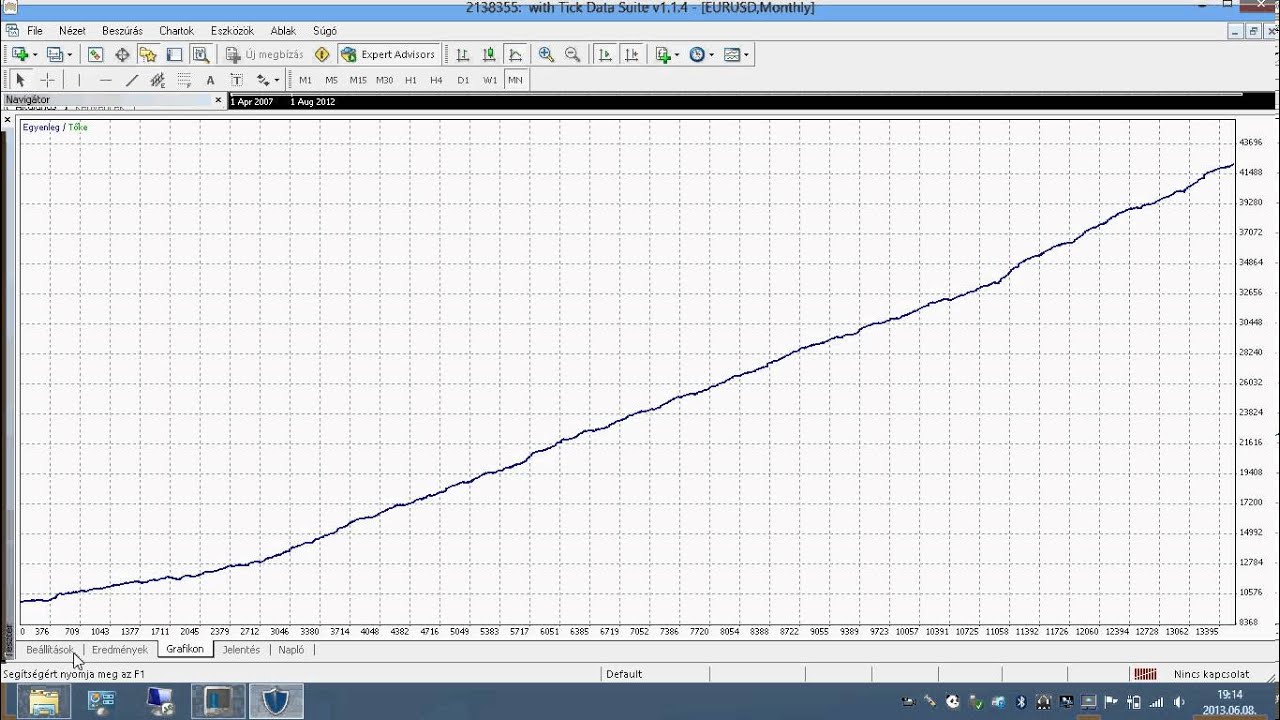1280x720 pixels.
Task: Toggle the H1 timeframe button
Action: click(411, 80)
